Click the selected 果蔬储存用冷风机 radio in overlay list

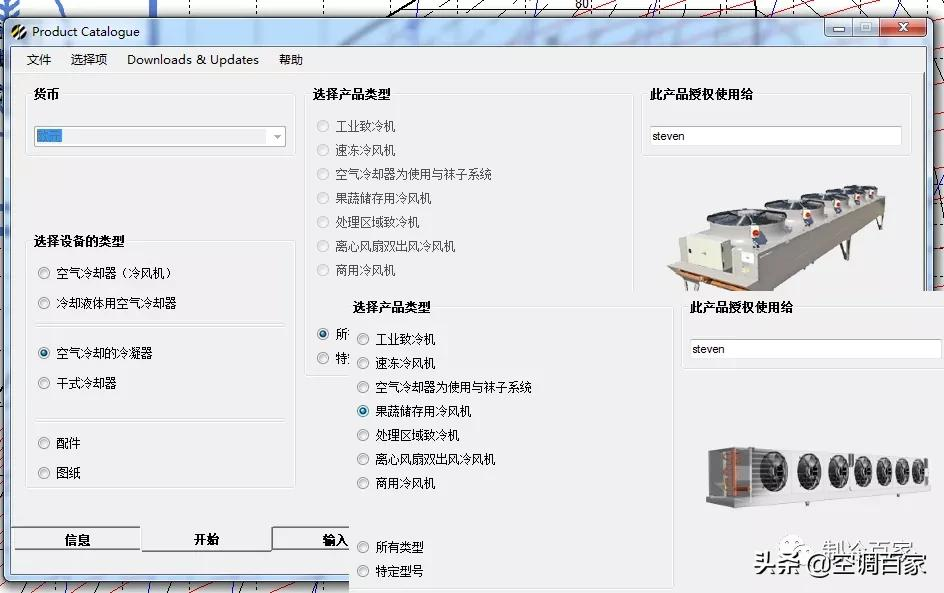(x=363, y=412)
